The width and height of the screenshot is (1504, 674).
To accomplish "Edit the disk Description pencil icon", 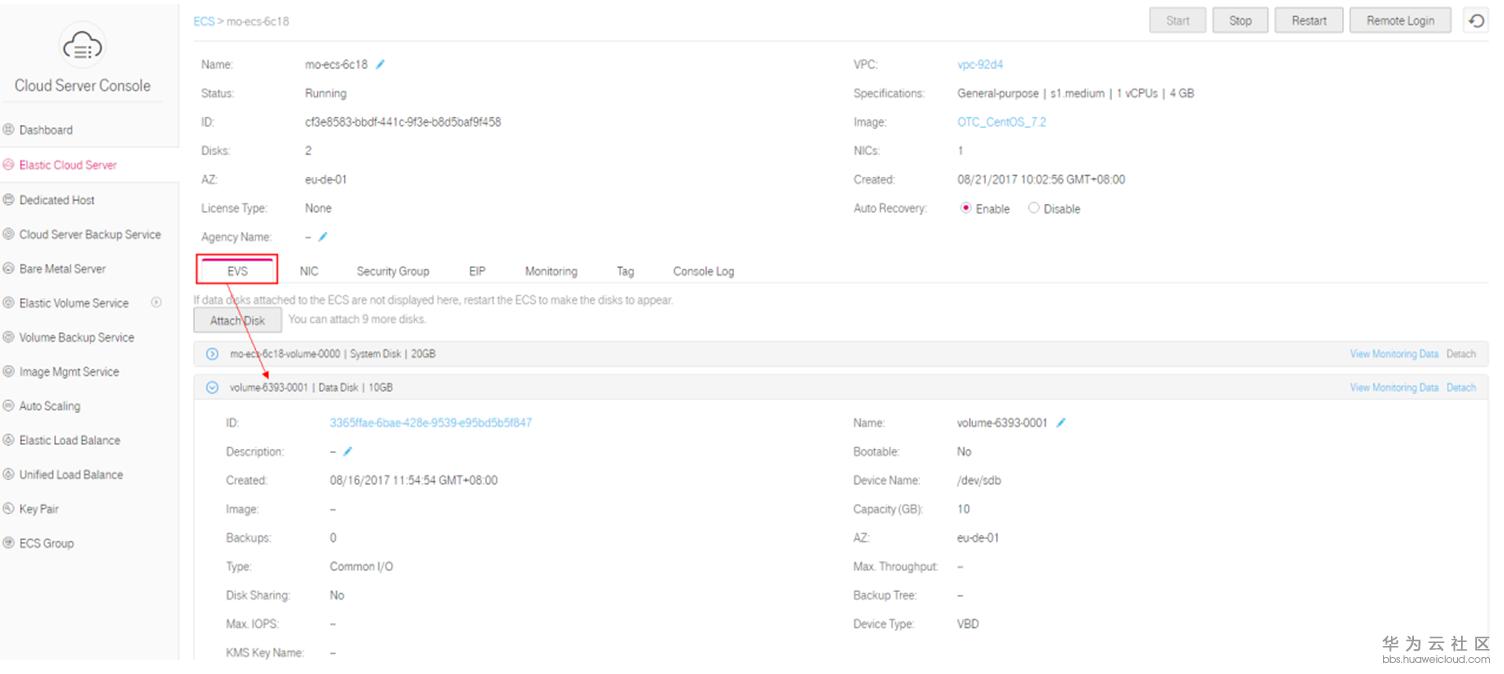I will tap(347, 452).
